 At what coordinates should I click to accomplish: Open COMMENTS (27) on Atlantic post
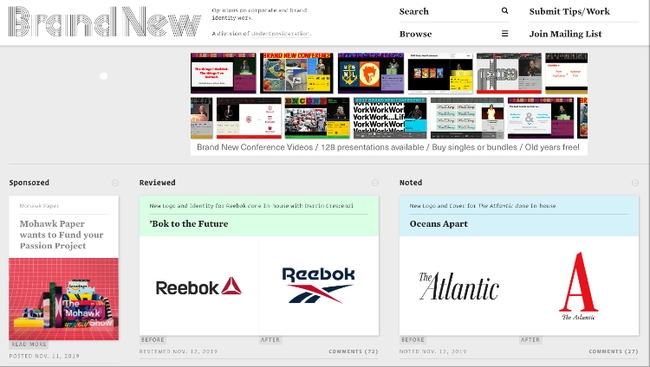(x=614, y=351)
